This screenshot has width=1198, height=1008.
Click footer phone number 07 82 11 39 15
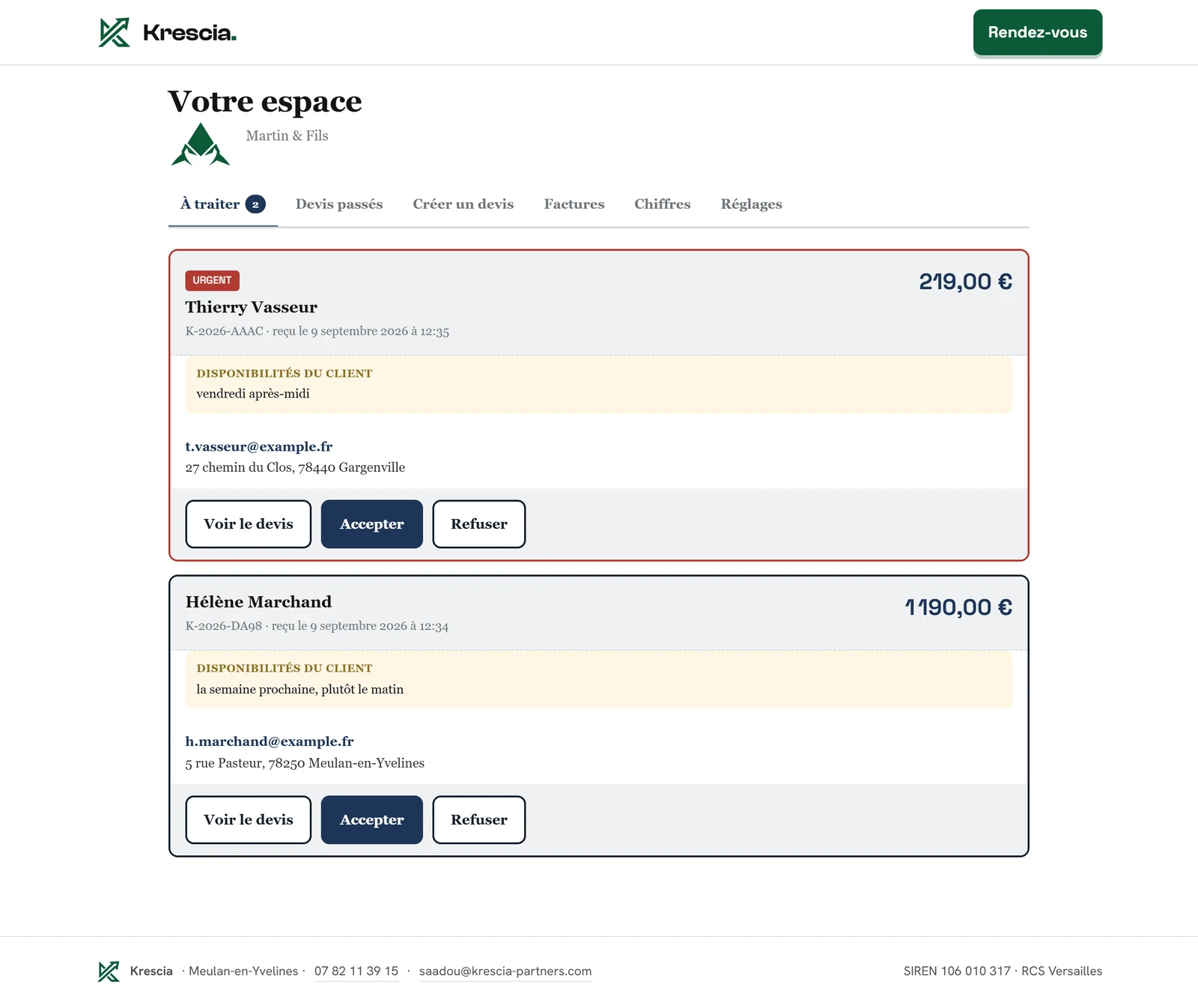point(356,971)
